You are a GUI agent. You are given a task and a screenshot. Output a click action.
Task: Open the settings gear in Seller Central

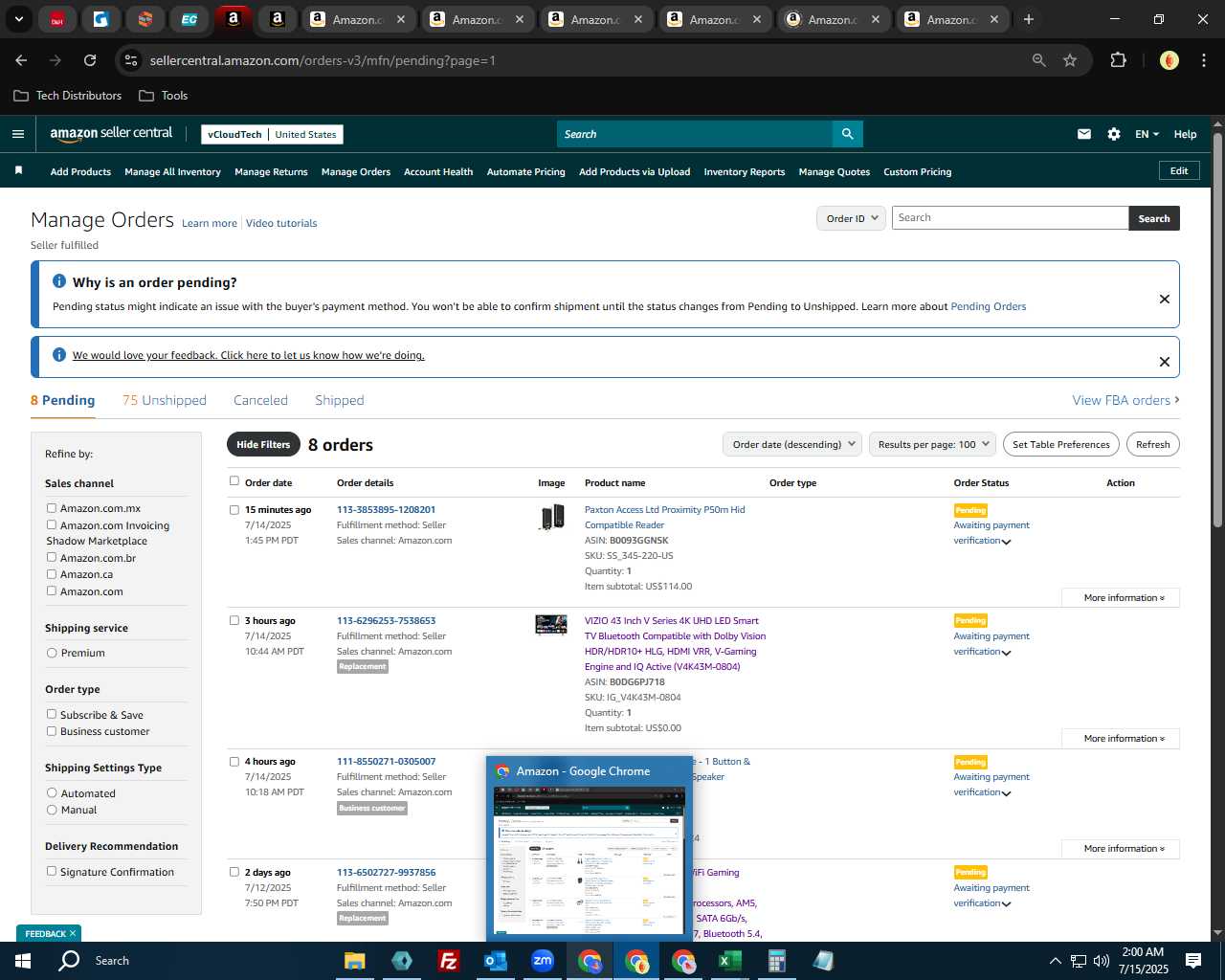click(1114, 134)
